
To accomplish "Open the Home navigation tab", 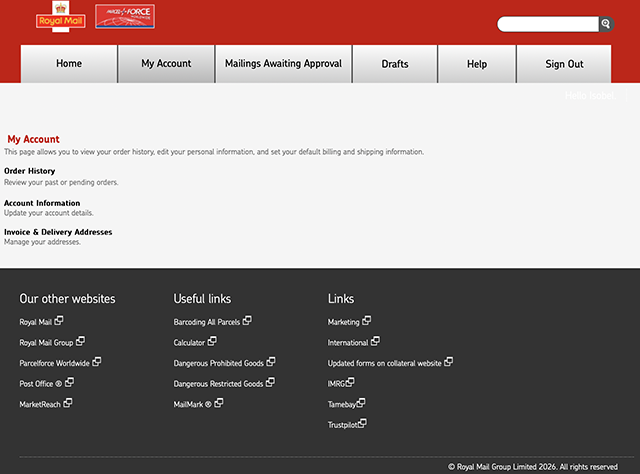I will (x=69, y=64).
